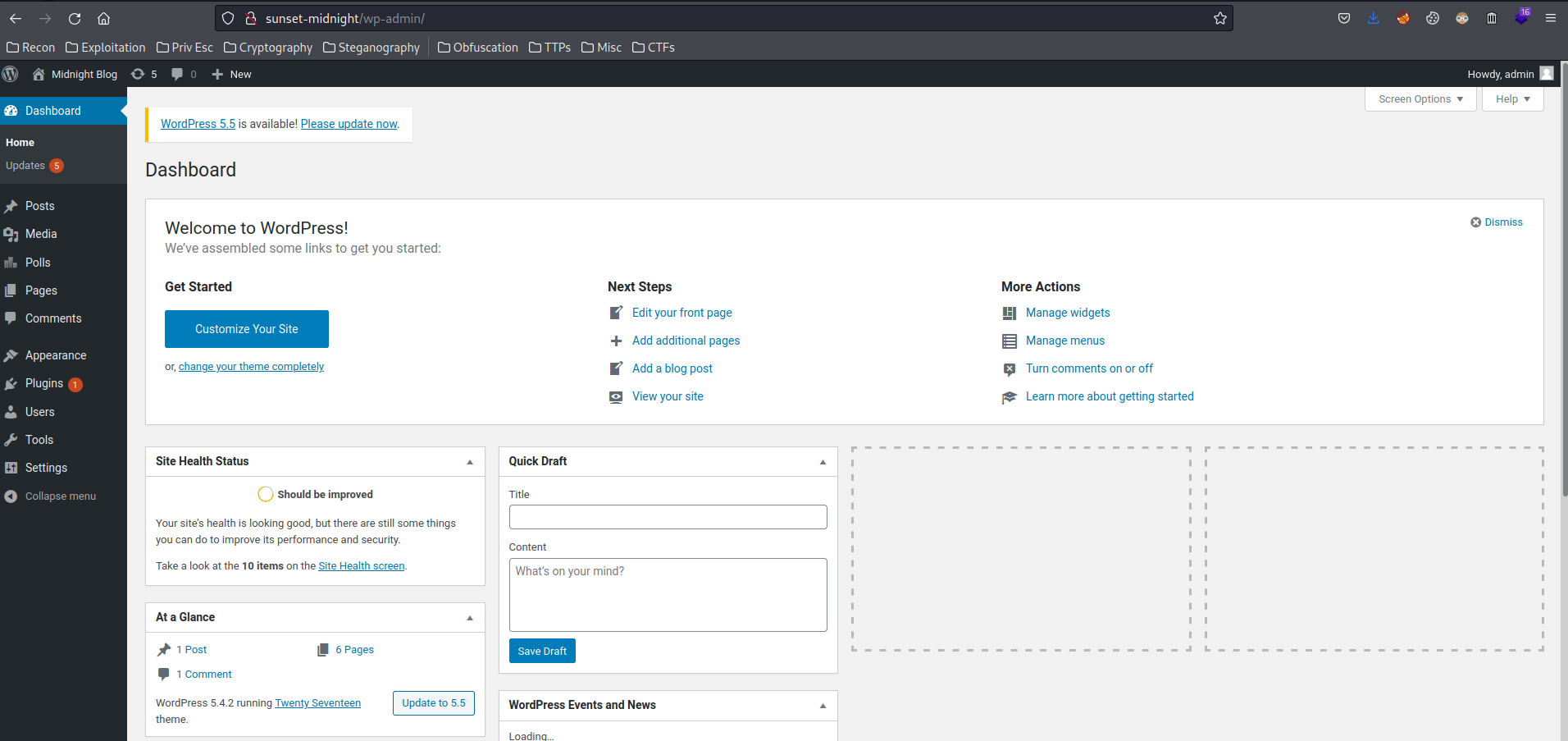Click the padlock site security icon
Image resolution: width=1568 pixels, height=741 pixels.
tap(251, 18)
